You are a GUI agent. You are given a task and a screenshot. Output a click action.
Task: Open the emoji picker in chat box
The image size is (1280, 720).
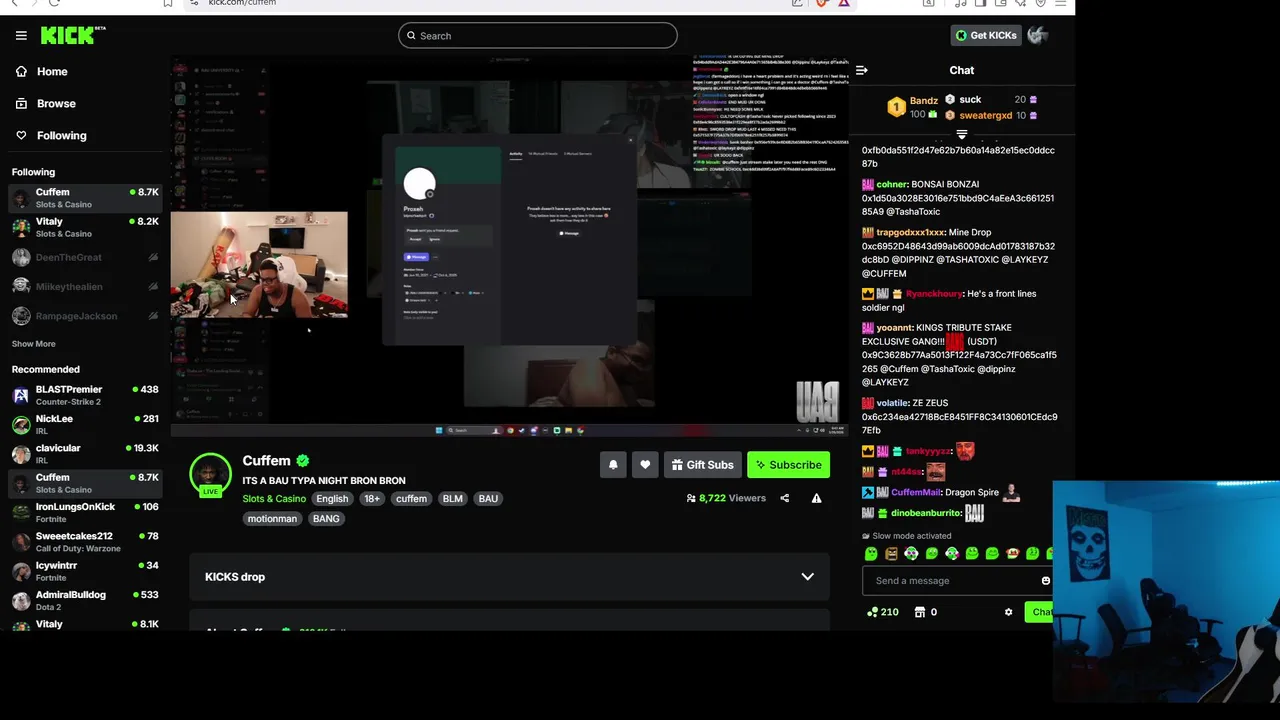(1045, 581)
